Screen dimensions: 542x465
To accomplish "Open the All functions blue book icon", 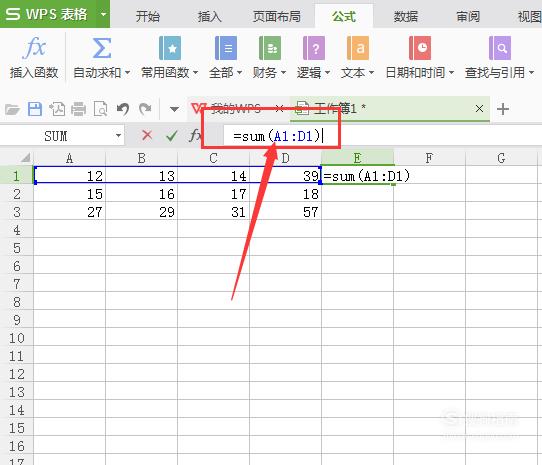I will pyautogui.click(x=226, y=48).
